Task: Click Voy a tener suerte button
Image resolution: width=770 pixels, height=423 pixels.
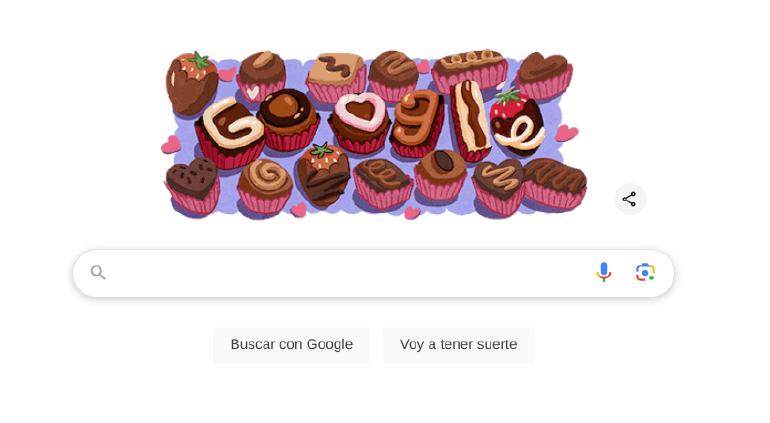Action: (x=458, y=344)
